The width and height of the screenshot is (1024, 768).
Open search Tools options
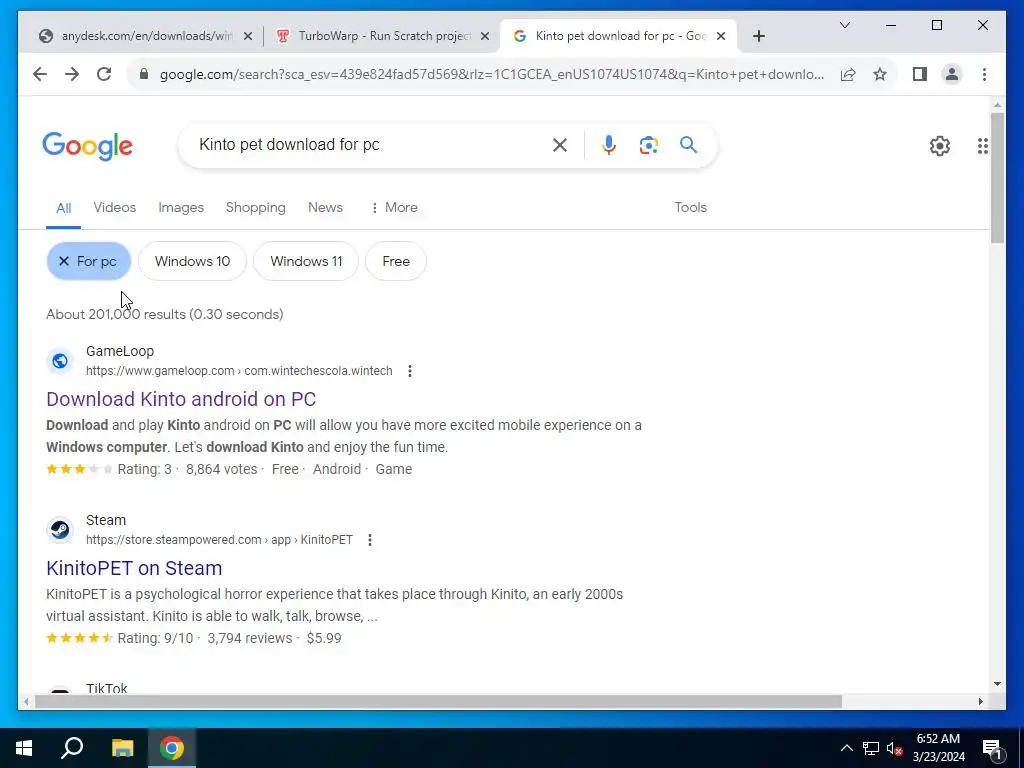point(690,207)
